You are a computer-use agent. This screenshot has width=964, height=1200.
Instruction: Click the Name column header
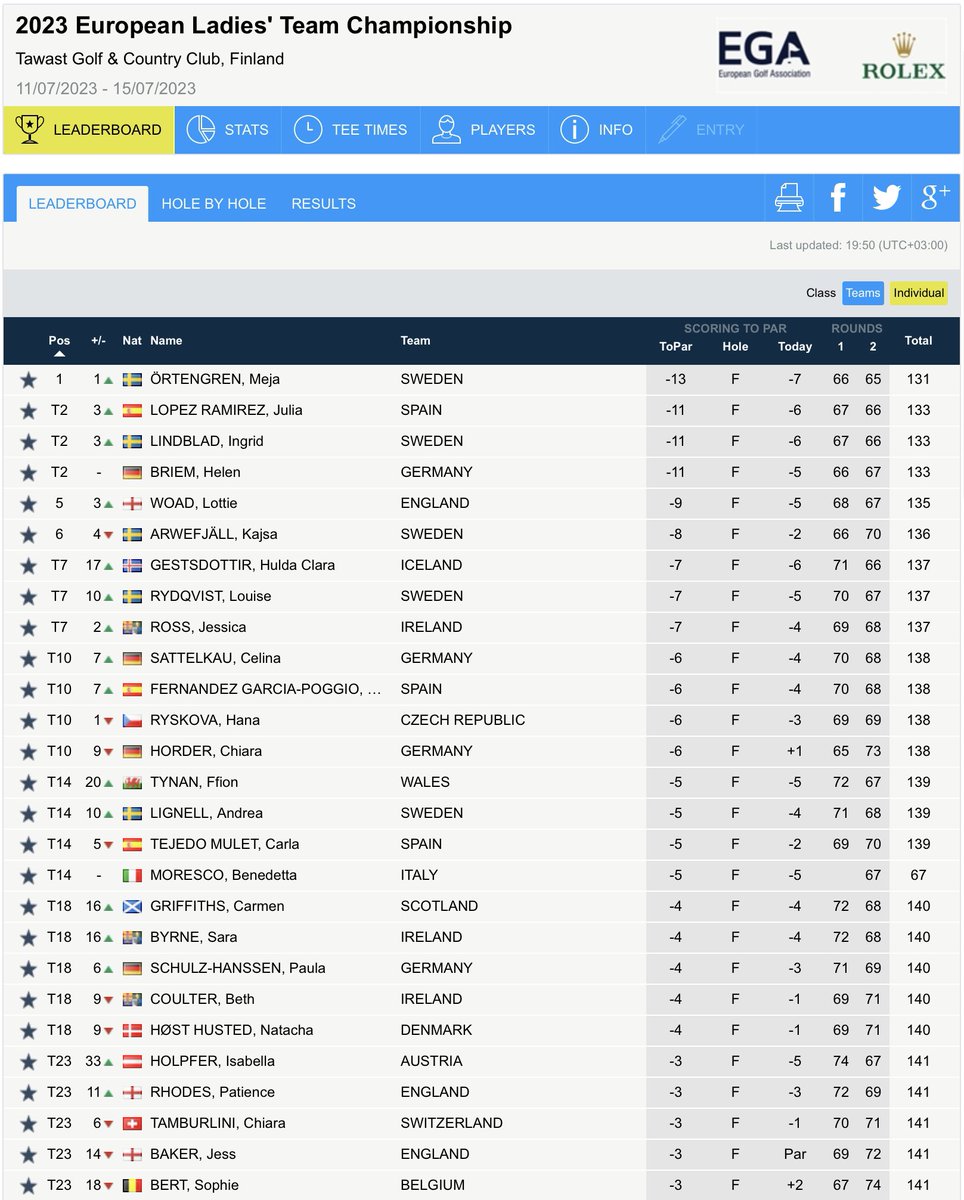[166, 341]
